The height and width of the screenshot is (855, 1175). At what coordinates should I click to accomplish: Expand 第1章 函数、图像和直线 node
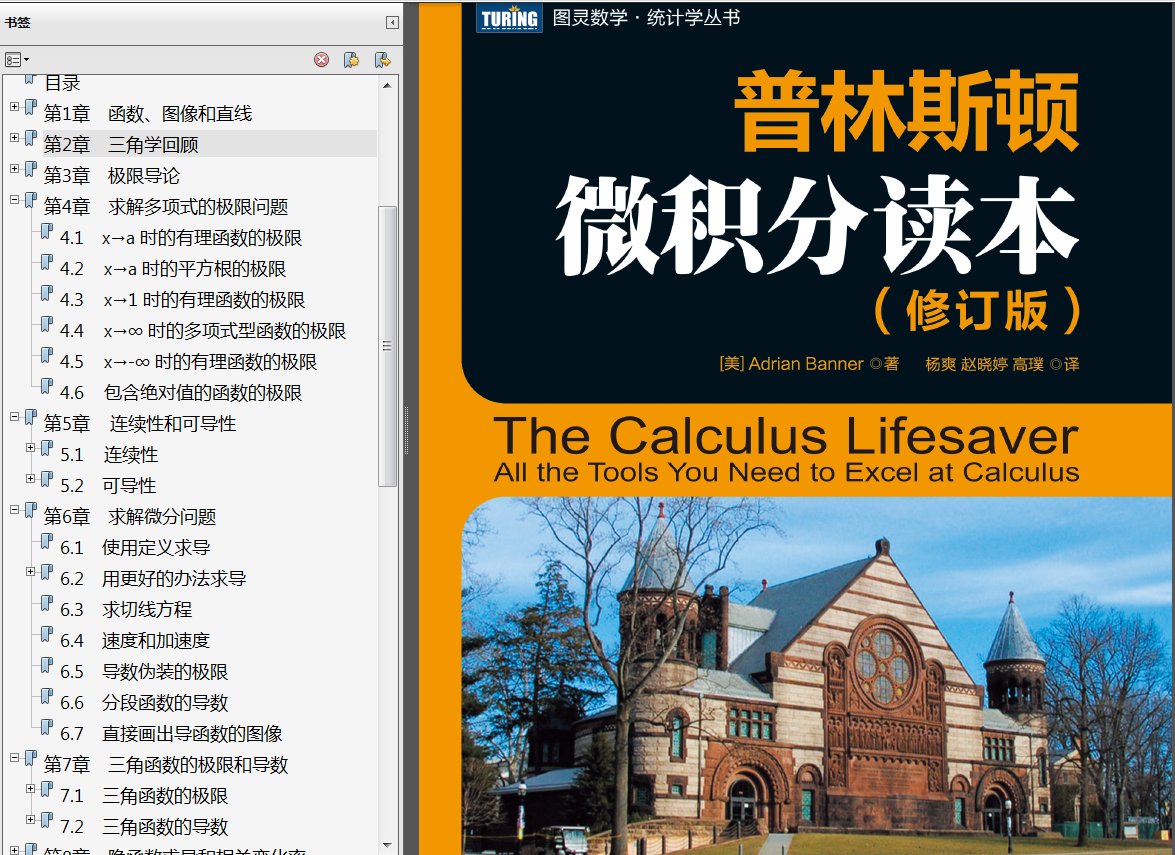(14, 106)
